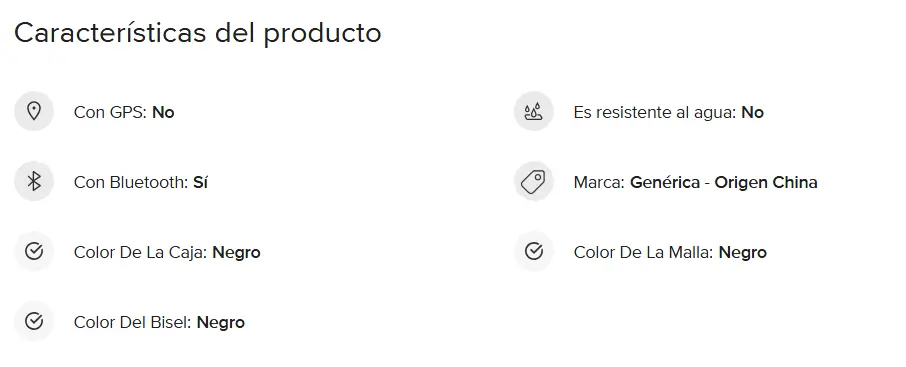Viewport: 906px width, 367px height.
Task: Select the 'Con GPS: No' text
Action: [124, 112]
